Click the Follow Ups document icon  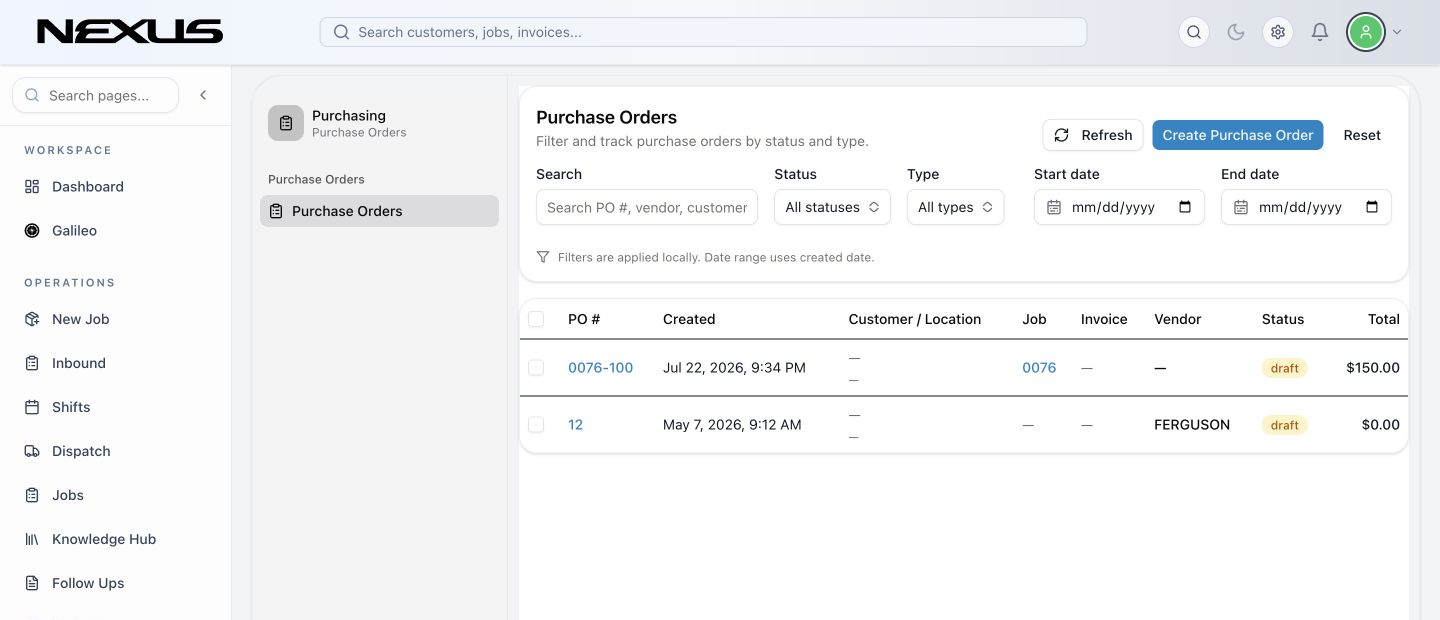click(x=32, y=583)
